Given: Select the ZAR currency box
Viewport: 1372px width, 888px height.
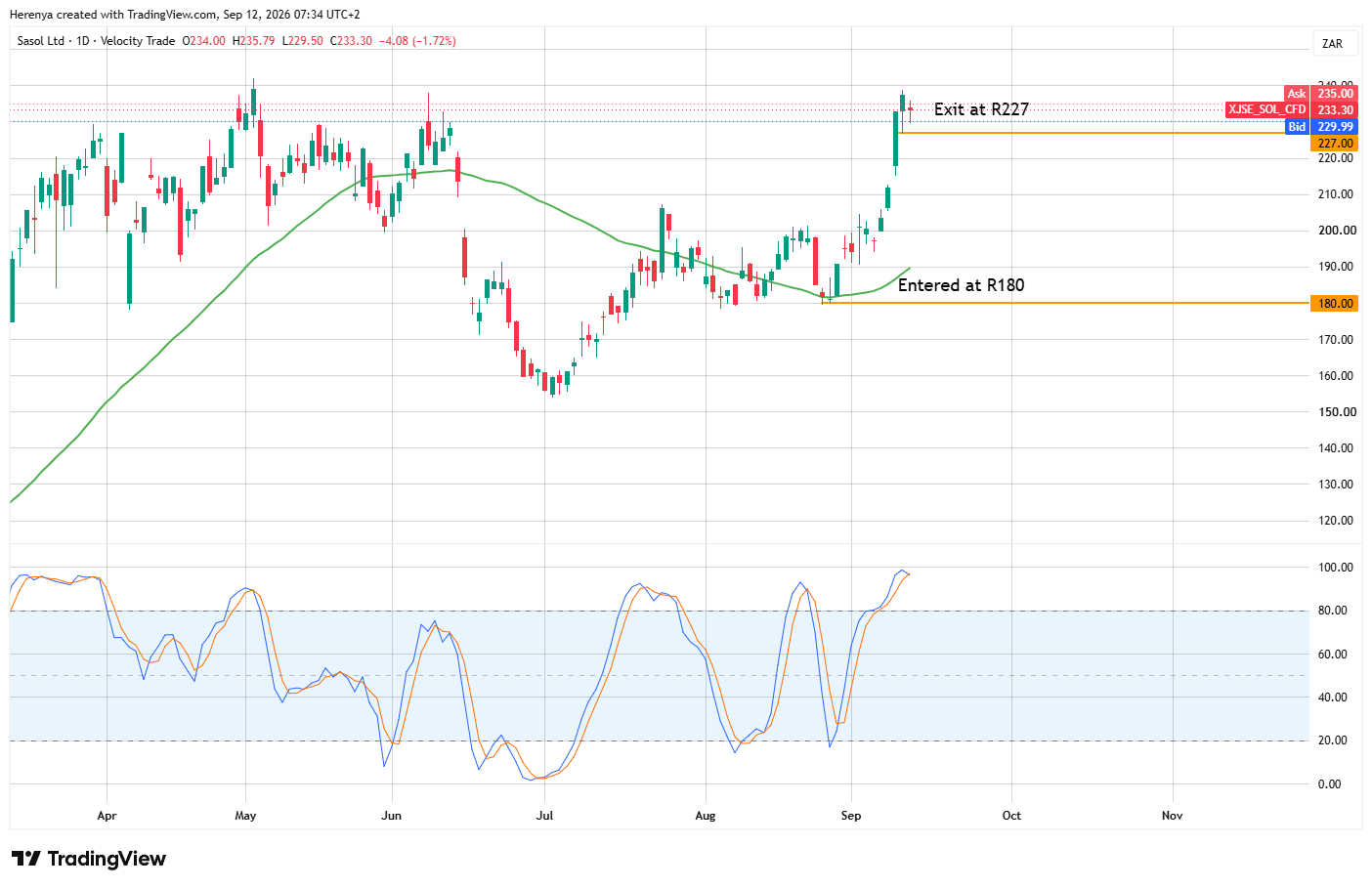Looking at the screenshot, I should (1332, 44).
